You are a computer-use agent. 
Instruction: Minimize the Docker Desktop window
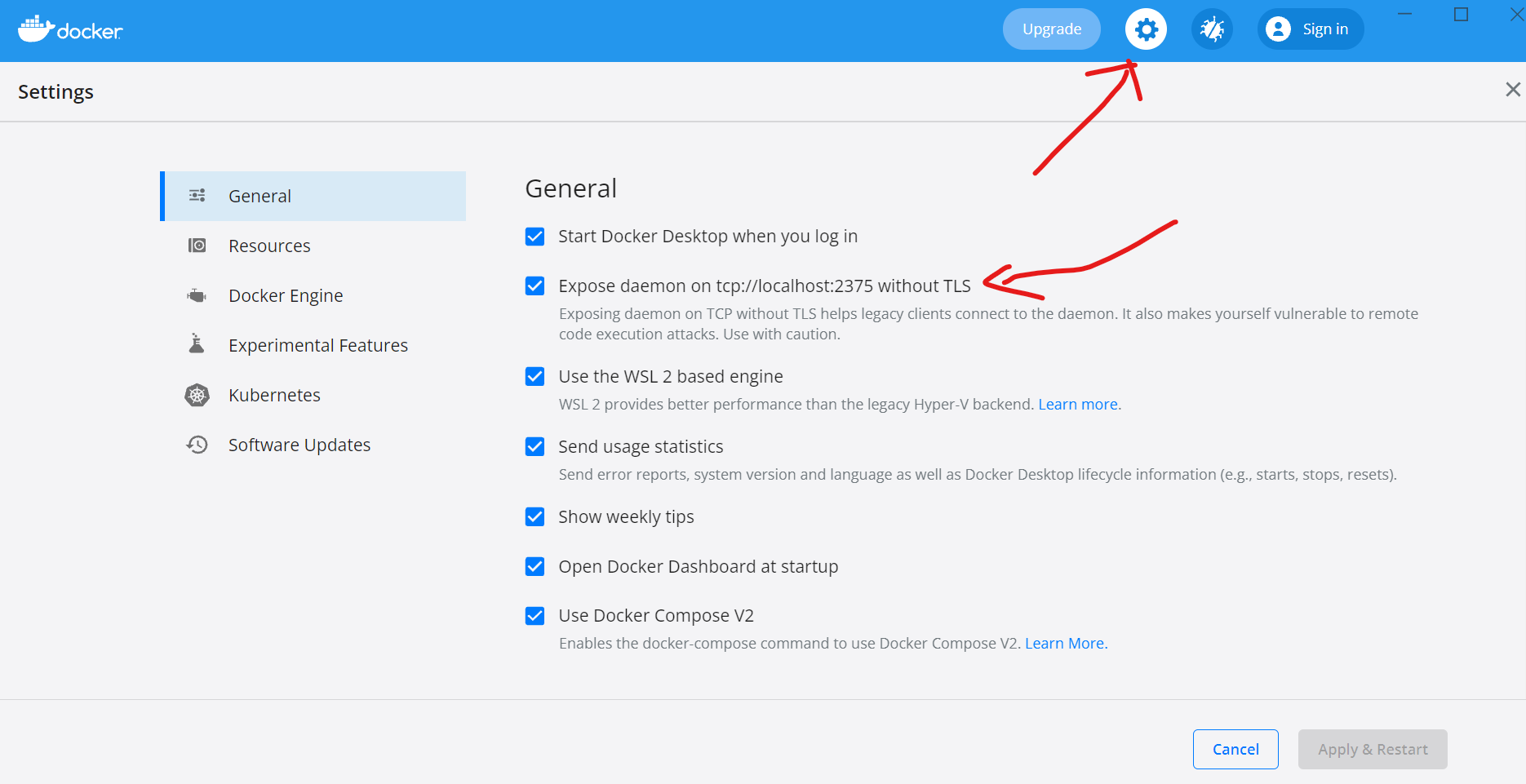pyautogui.click(x=1404, y=15)
